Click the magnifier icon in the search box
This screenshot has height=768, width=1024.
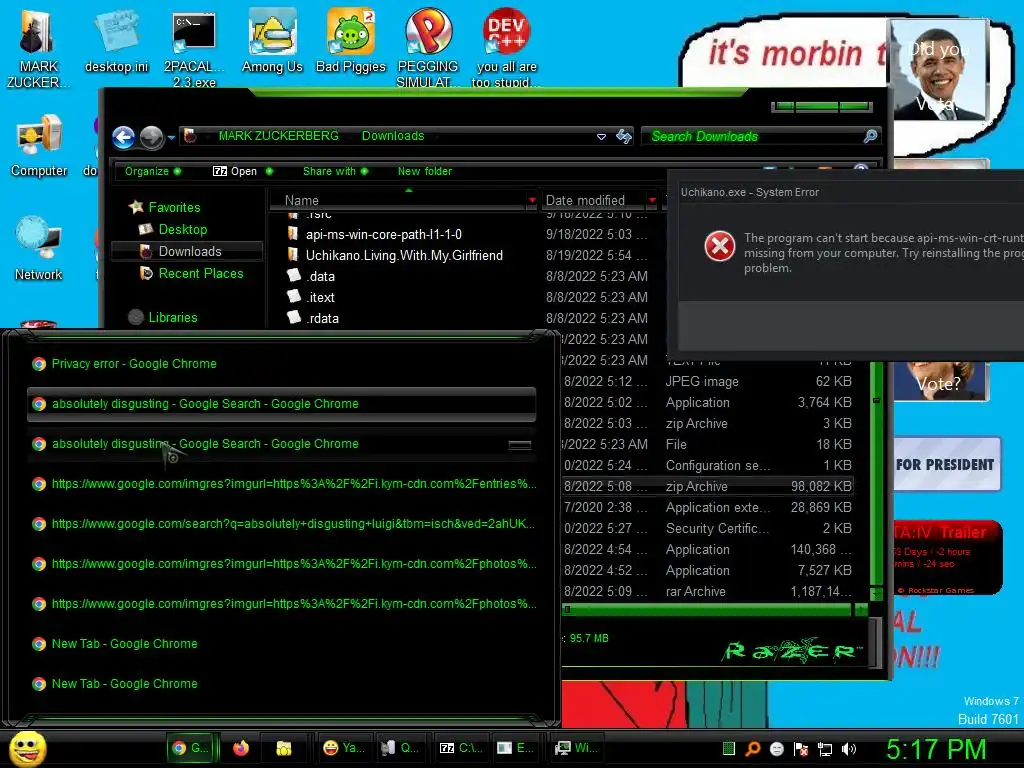870,136
